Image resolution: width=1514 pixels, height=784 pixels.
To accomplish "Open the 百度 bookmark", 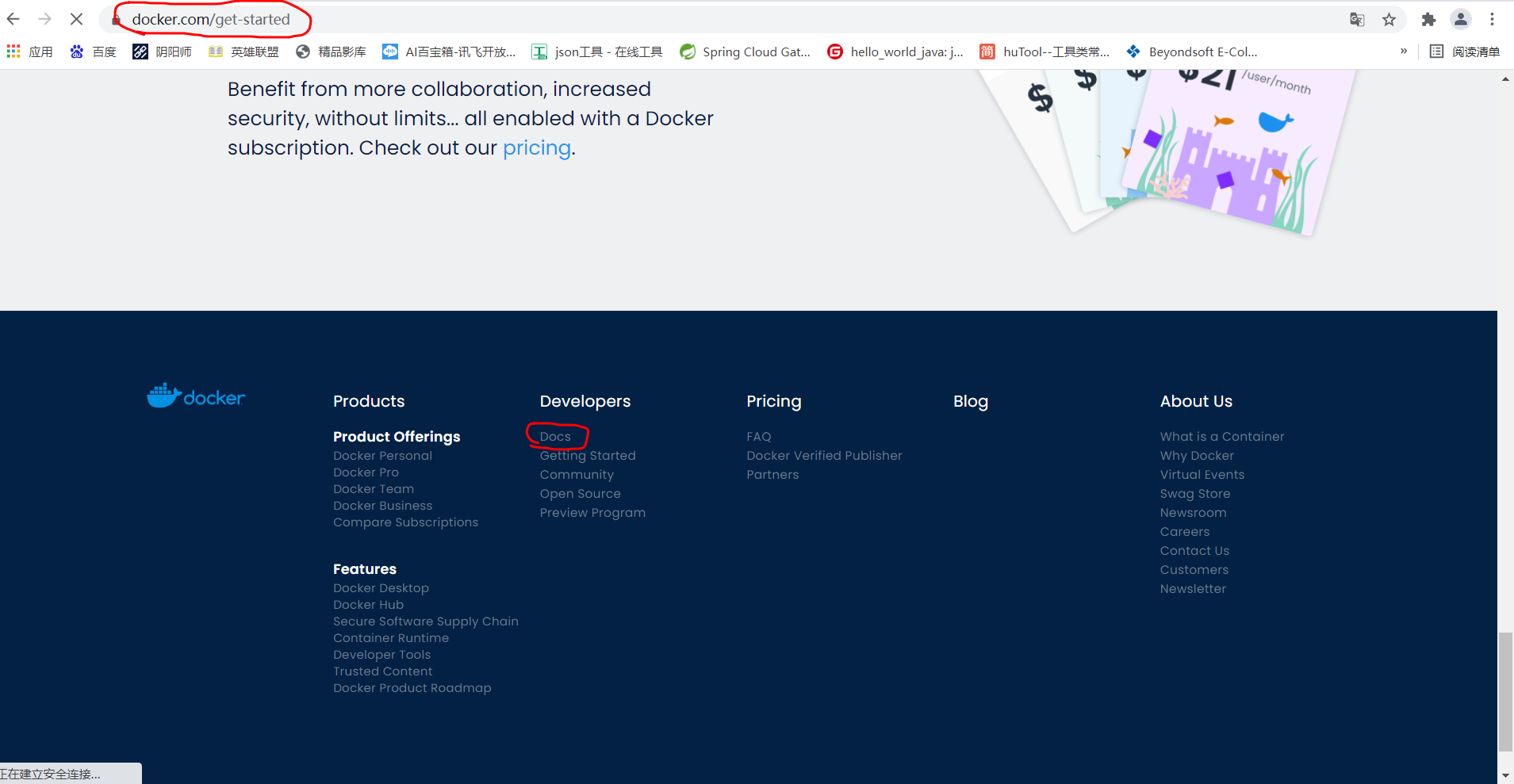I will (93, 52).
